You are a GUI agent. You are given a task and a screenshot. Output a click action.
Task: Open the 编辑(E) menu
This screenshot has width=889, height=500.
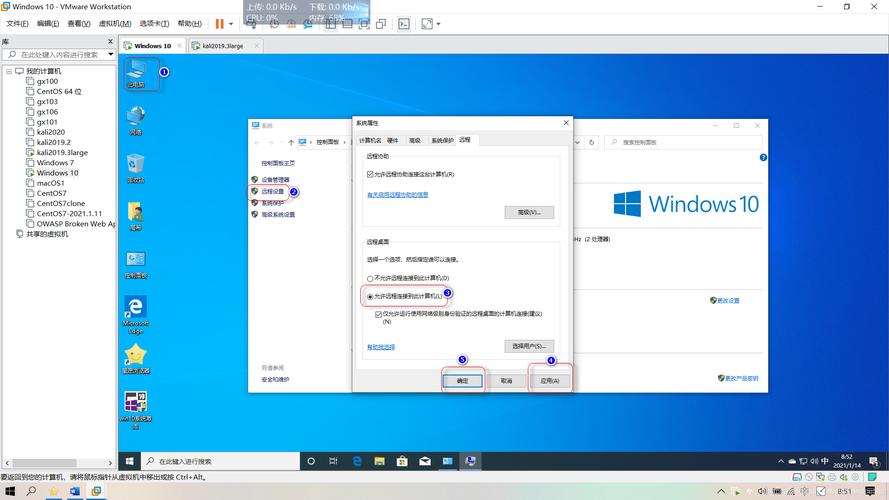[x=48, y=23]
